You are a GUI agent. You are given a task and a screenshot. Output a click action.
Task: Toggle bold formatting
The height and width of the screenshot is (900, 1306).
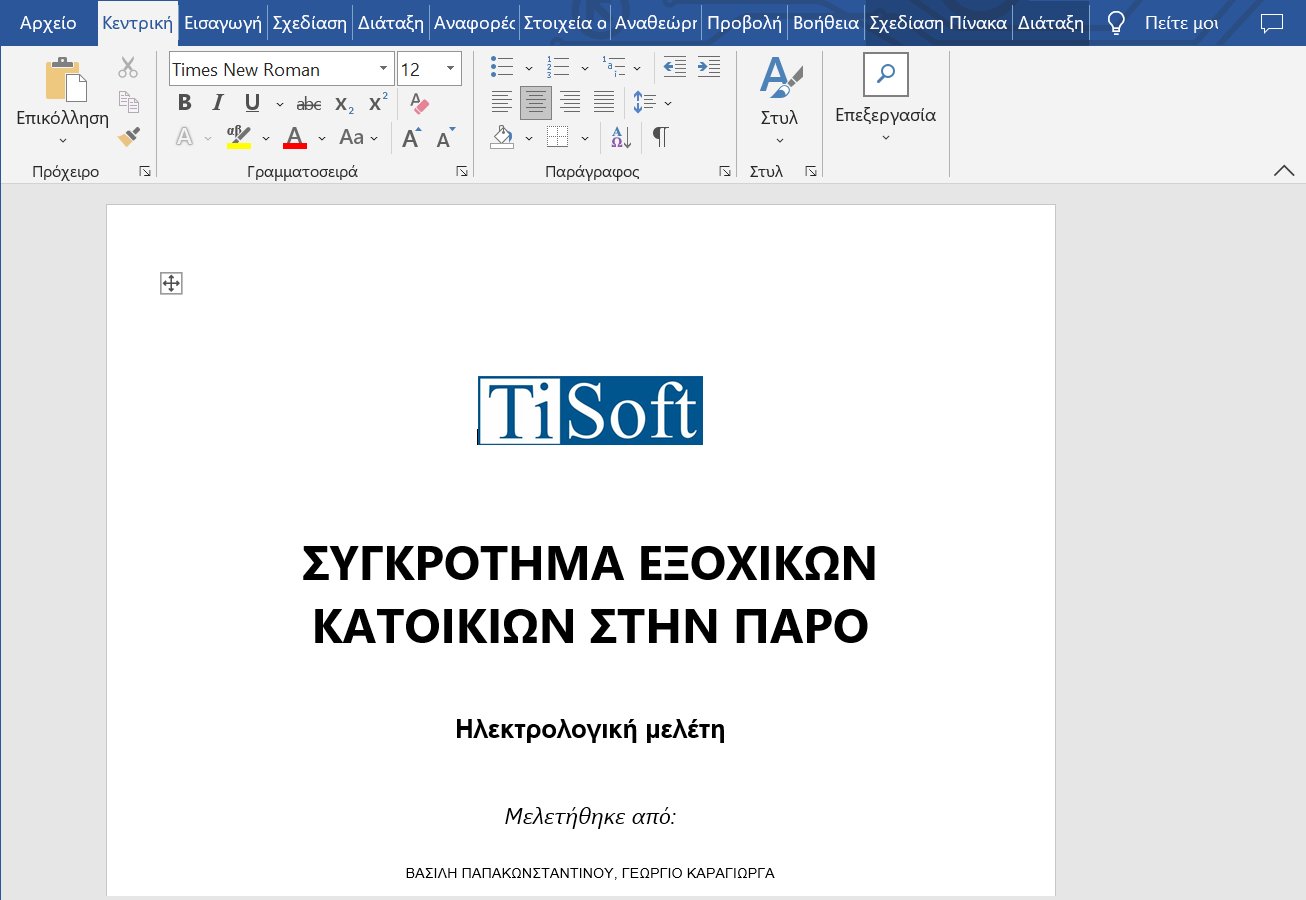(x=184, y=103)
